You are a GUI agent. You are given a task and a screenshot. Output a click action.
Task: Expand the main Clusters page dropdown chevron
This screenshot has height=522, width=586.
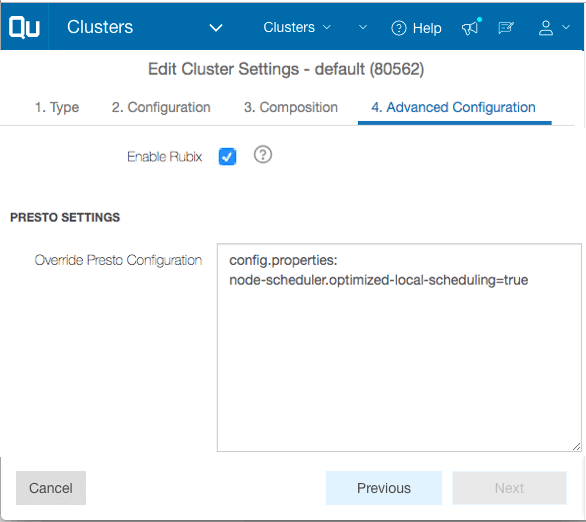coord(216,28)
